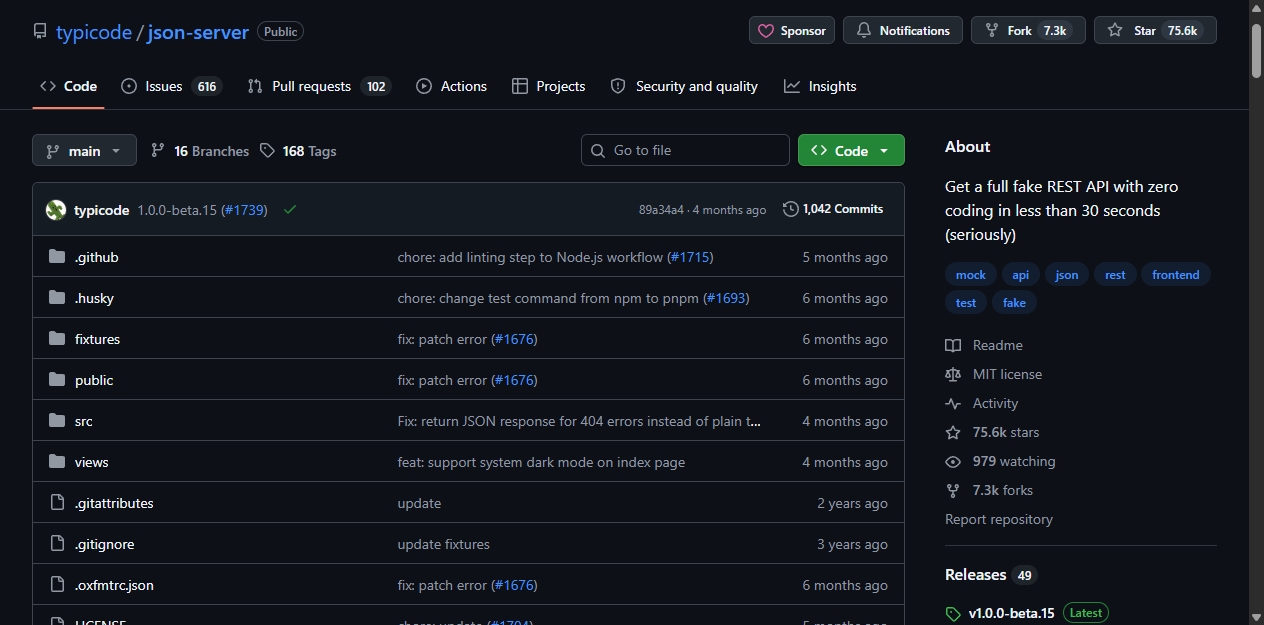Open the Issues tab

[171, 86]
